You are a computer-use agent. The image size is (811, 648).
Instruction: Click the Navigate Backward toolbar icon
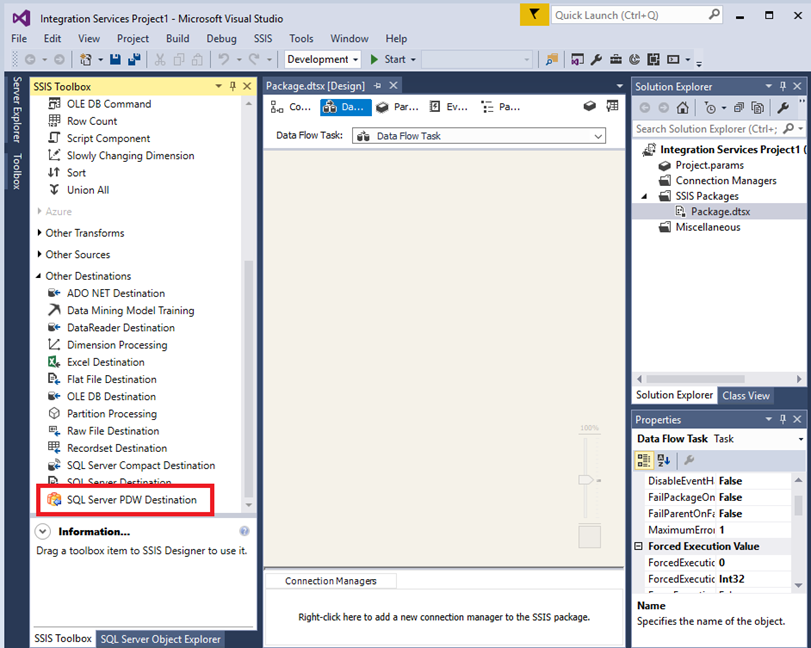[x=31, y=59]
